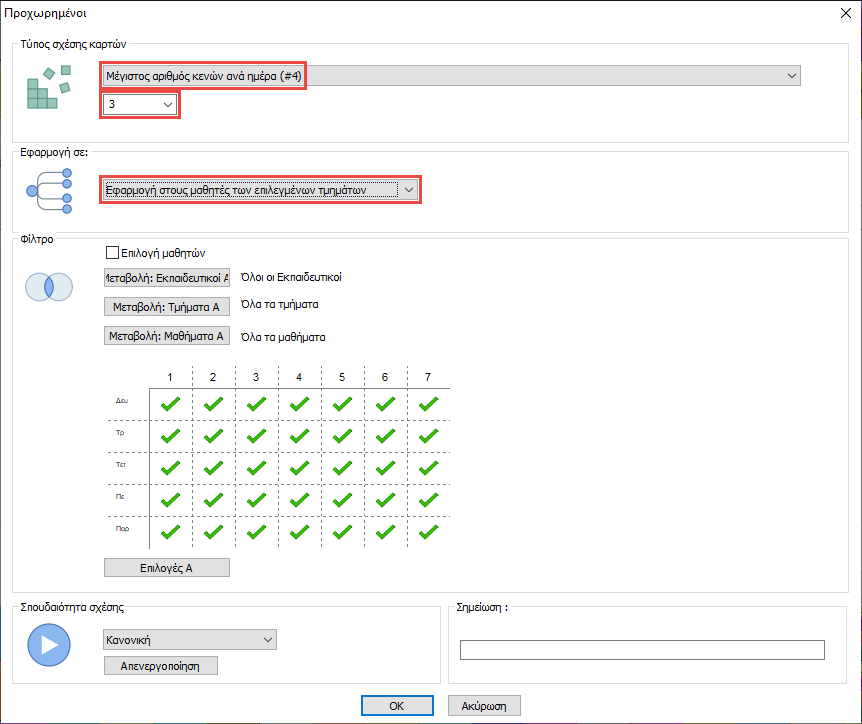Click the Μεταβολή: Τμήματα button

pos(167,307)
